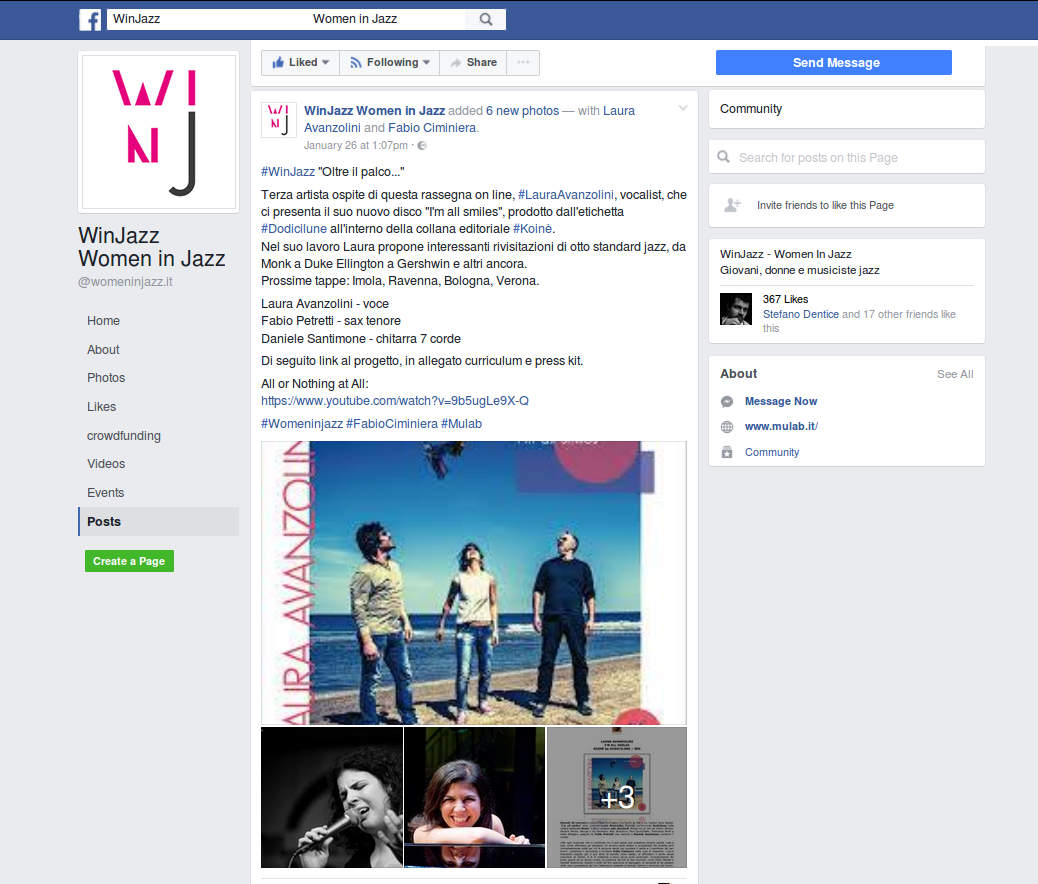Click the Send Message button

(x=833, y=62)
